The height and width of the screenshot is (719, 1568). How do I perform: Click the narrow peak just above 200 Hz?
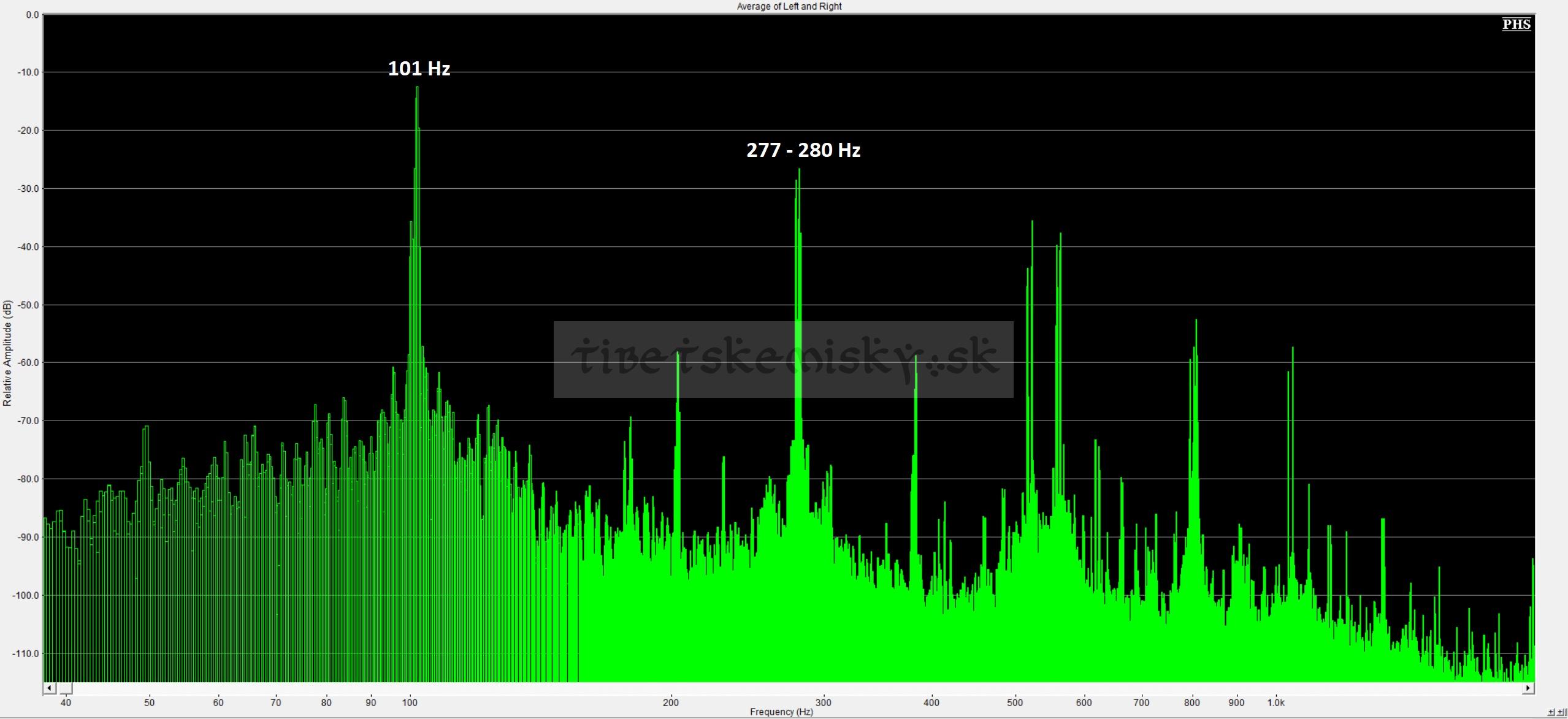pos(678,354)
